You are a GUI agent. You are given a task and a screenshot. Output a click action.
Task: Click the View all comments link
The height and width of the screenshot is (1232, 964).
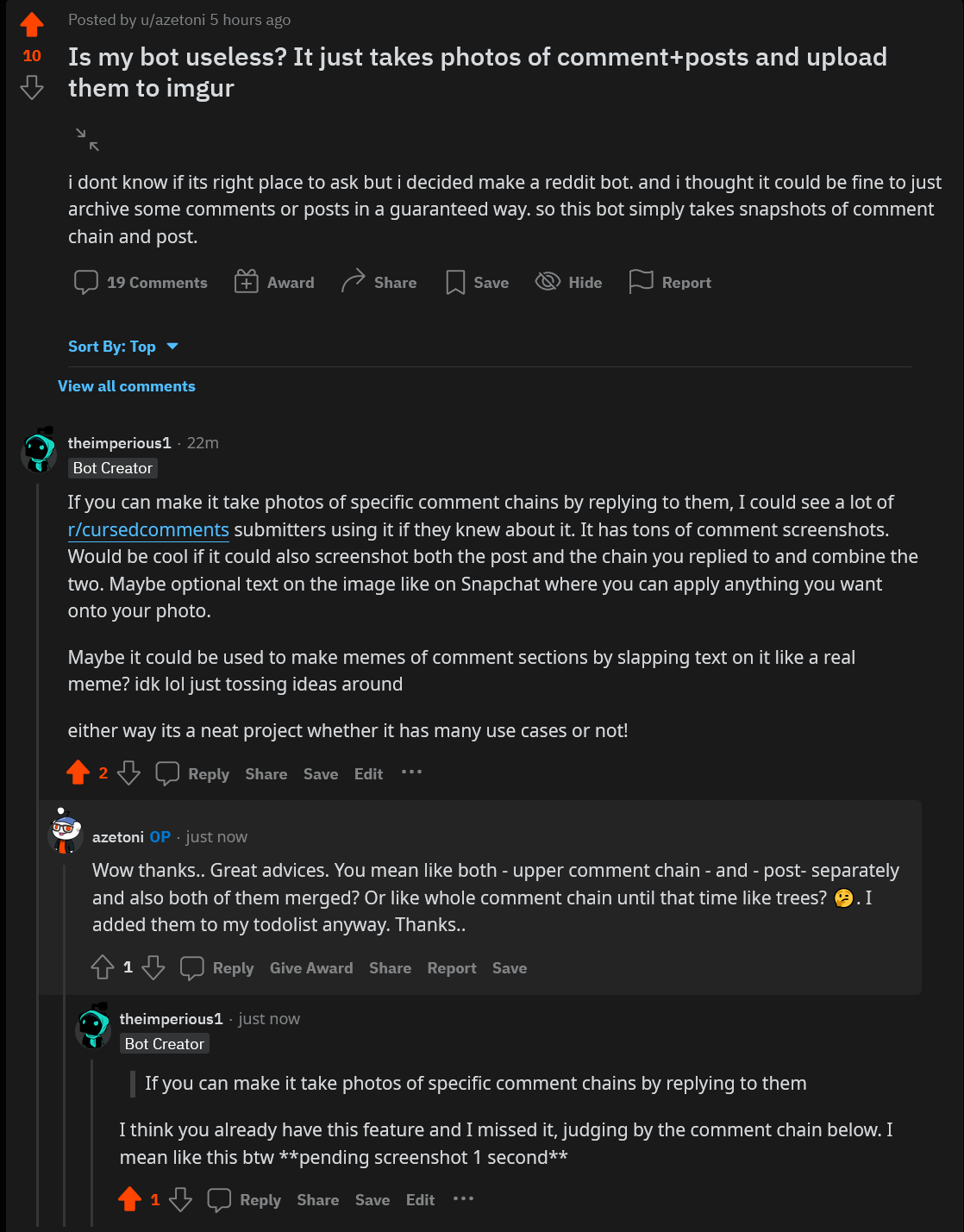(127, 386)
